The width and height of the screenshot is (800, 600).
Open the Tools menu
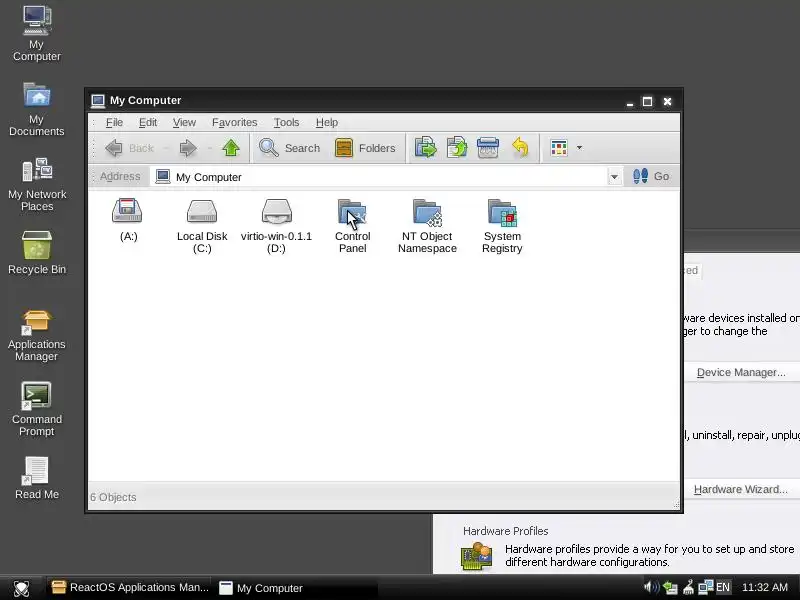pyautogui.click(x=286, y=122)
